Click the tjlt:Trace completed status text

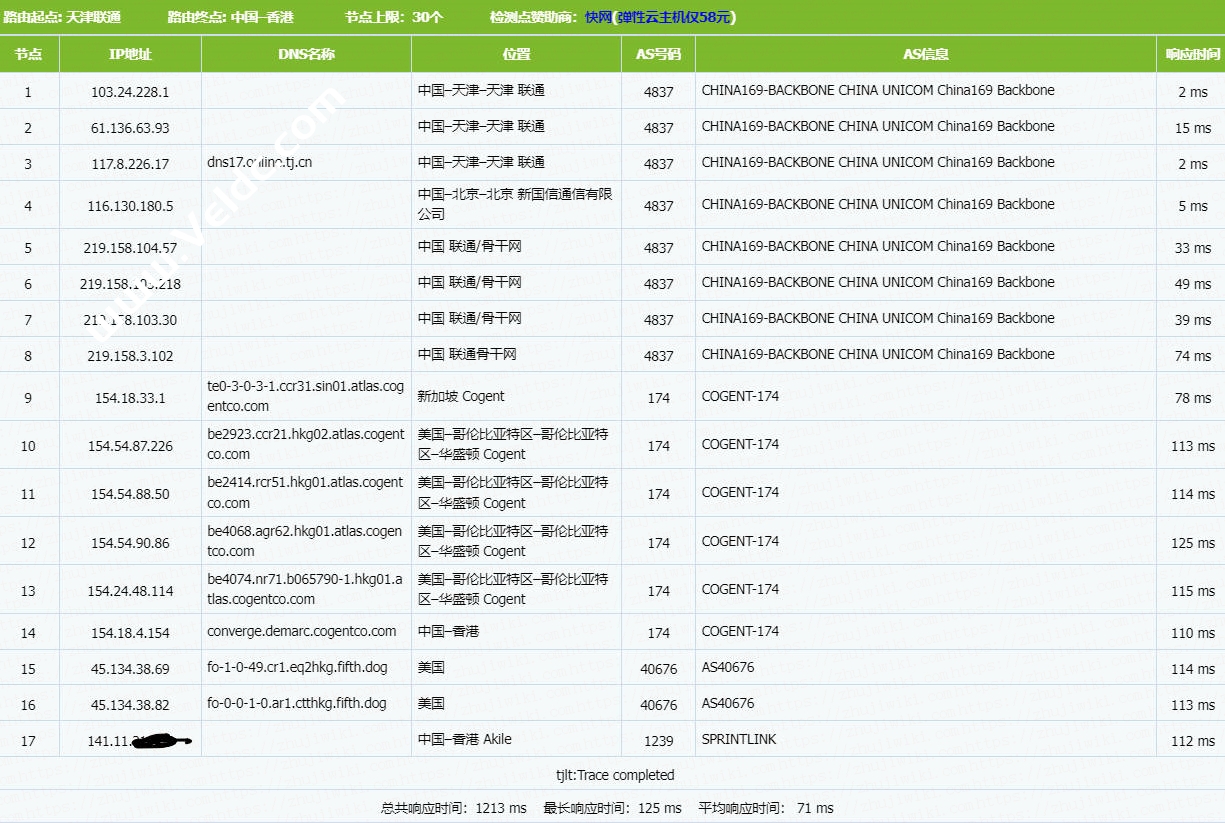coord(615,775)
